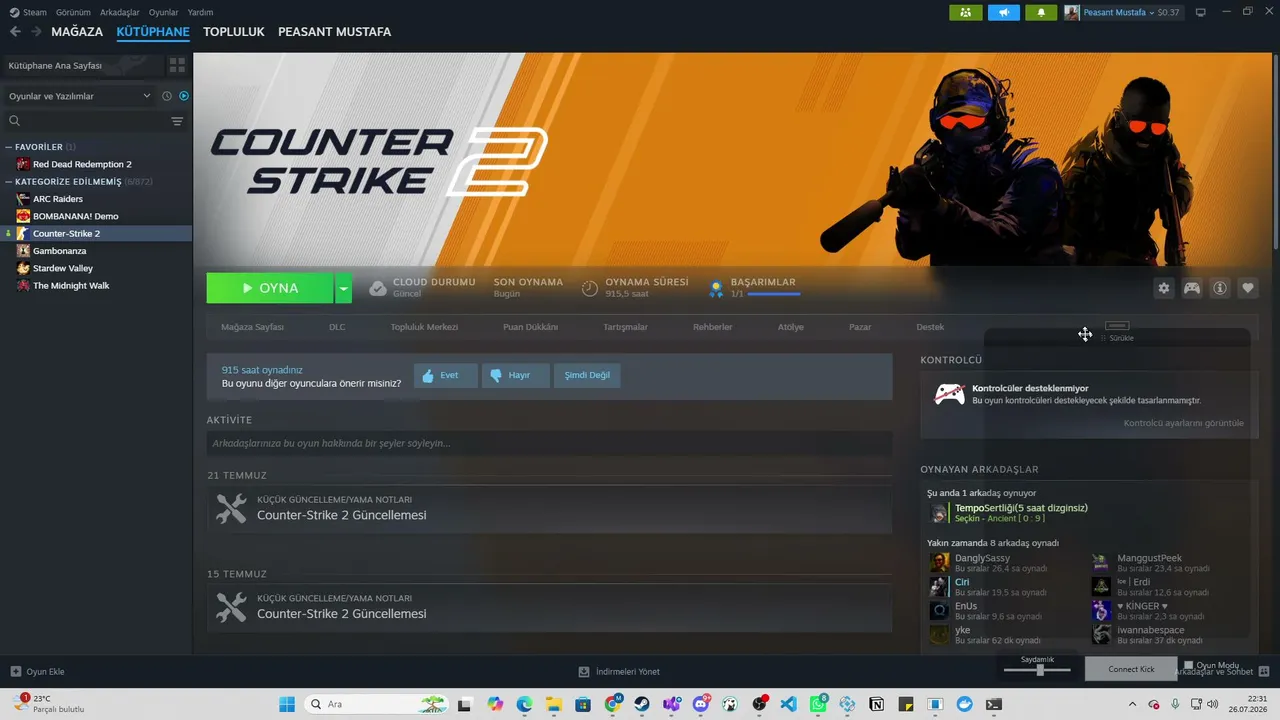Open the Görünüm menu
The height and width of the screenshot is (720, 1280).
(x=74, y=12)
